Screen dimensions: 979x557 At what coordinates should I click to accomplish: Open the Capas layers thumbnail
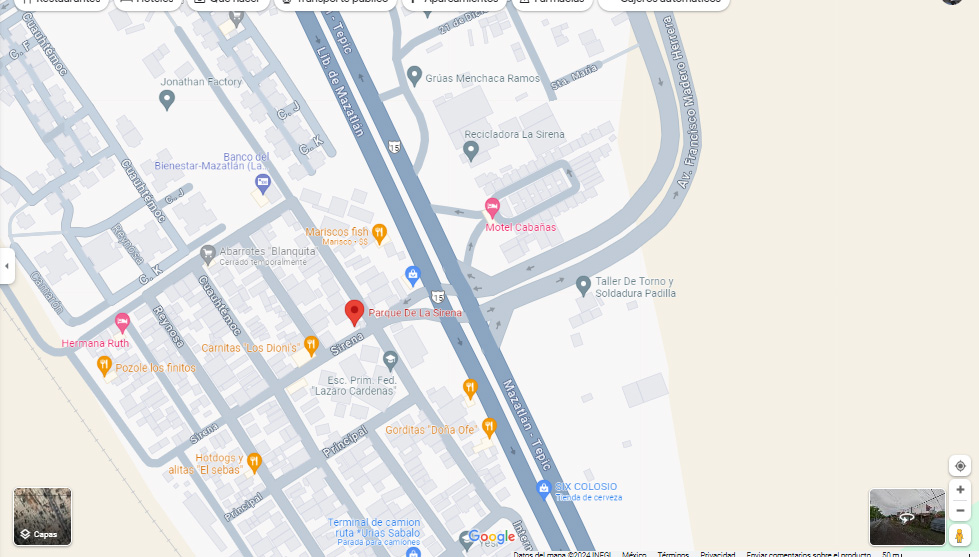(x=42, y=516)
